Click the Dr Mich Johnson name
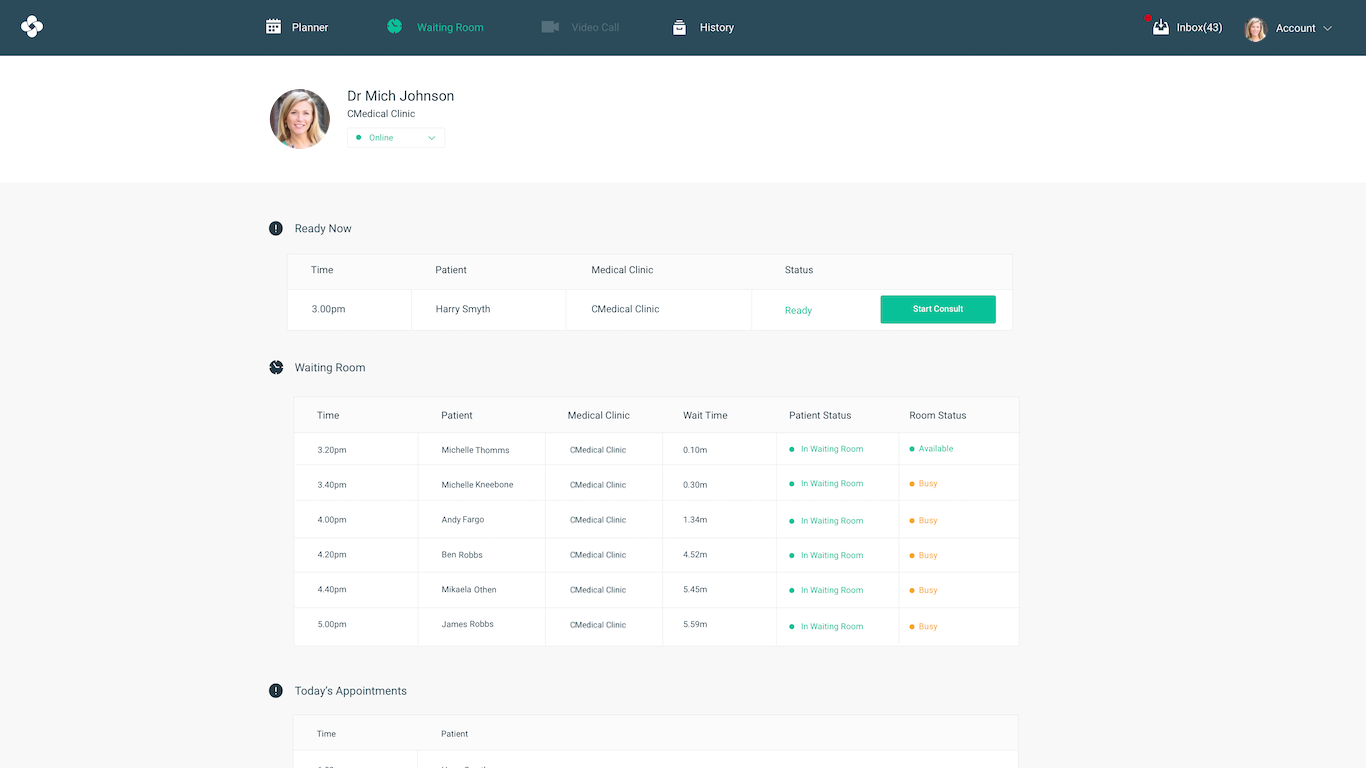This screenshot has height=768, width=1366. pyautogui.click(x=400, y=96)
